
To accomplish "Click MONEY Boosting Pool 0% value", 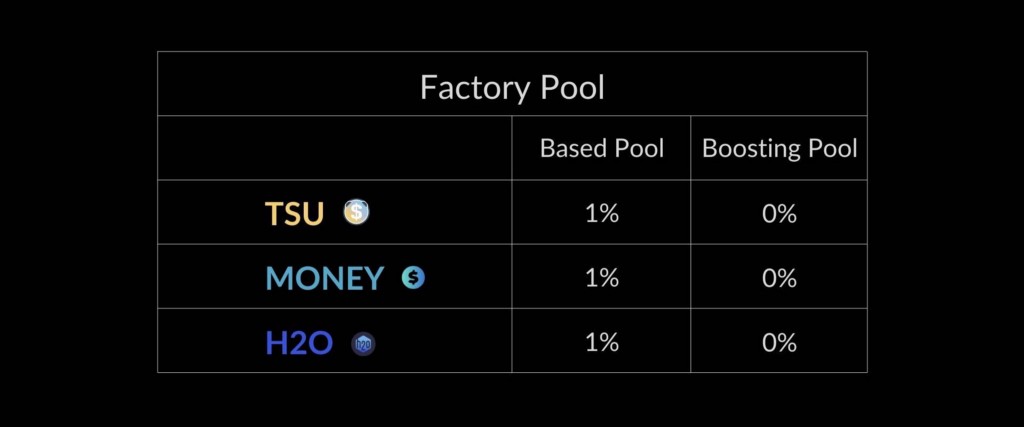I will [779, 278].
